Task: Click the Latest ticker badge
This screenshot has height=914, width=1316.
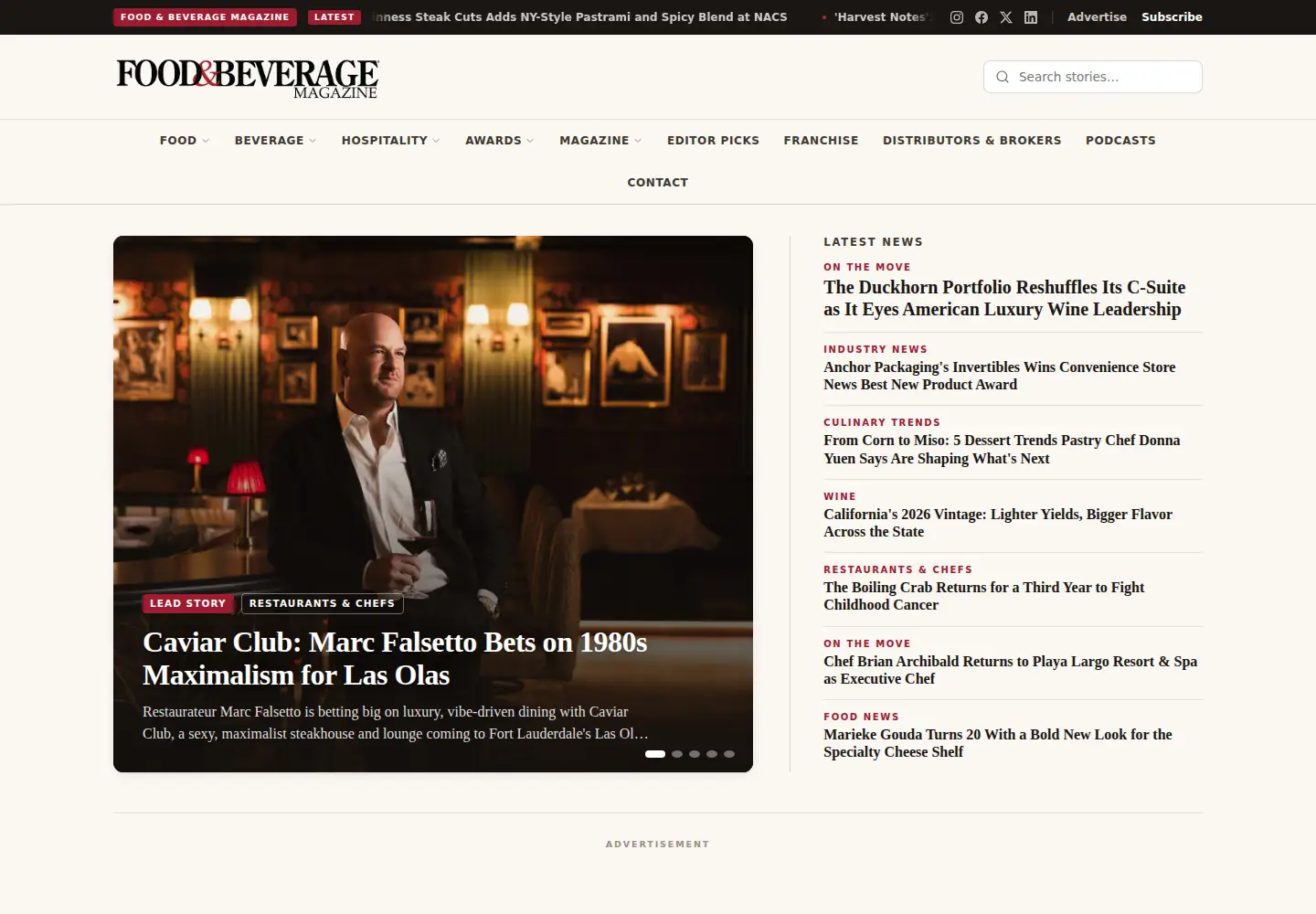Action: (334, 17)
